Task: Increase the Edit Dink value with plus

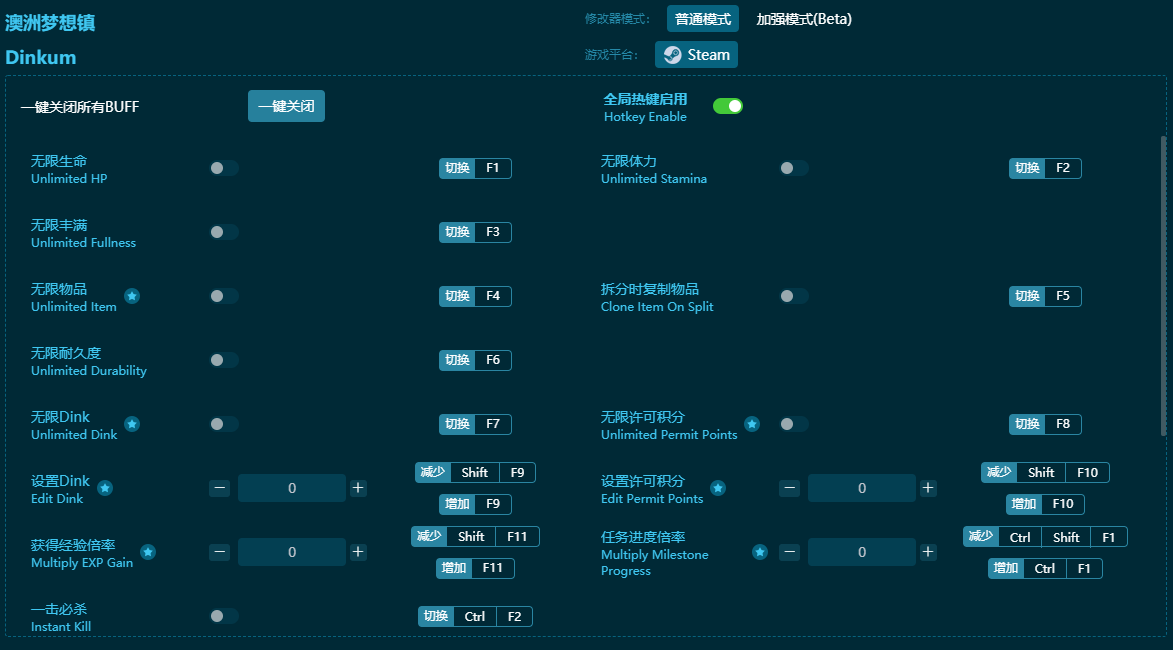Action: tap(358, 488)
